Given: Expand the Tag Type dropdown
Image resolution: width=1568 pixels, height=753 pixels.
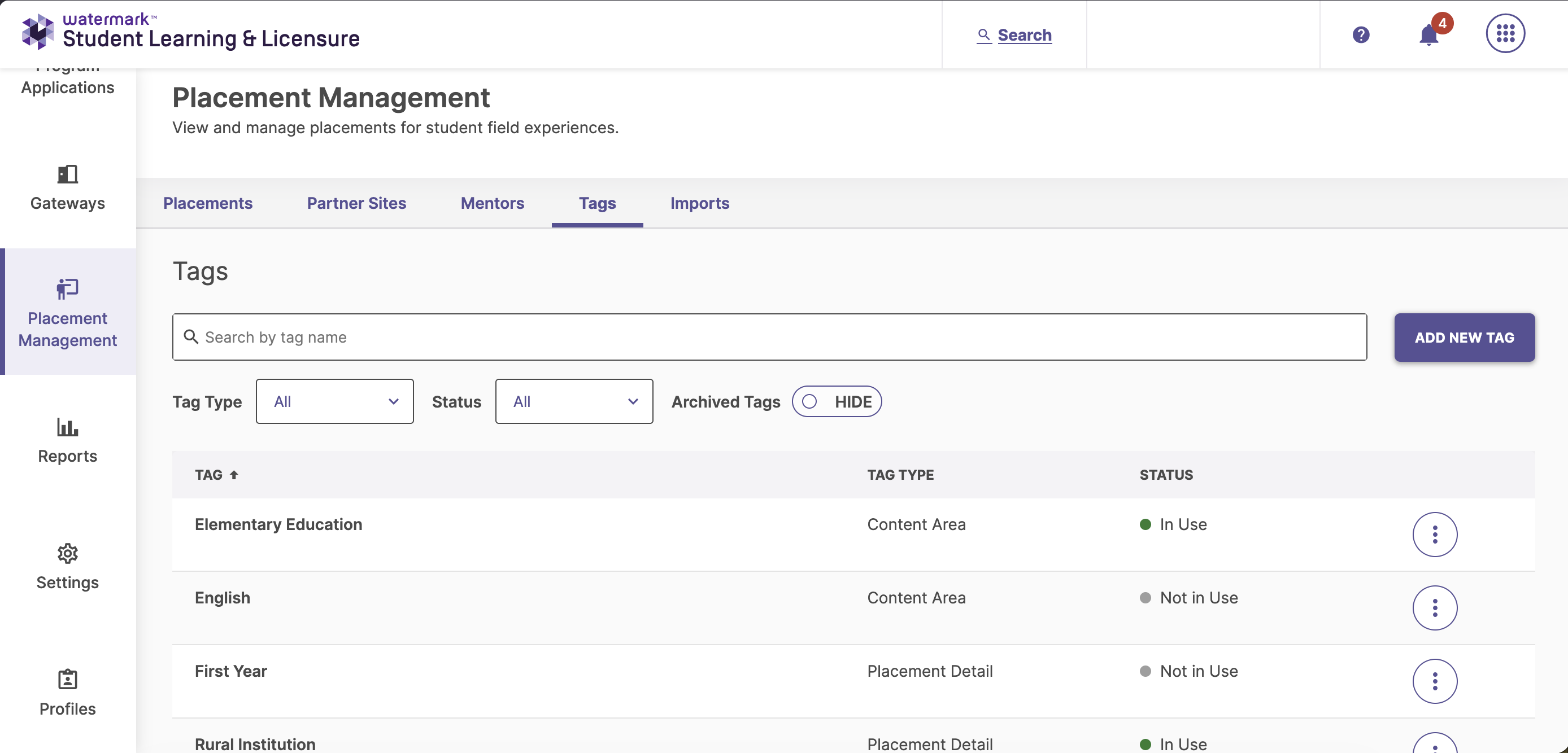Looking at the screenshot, I should click(335, 402).
